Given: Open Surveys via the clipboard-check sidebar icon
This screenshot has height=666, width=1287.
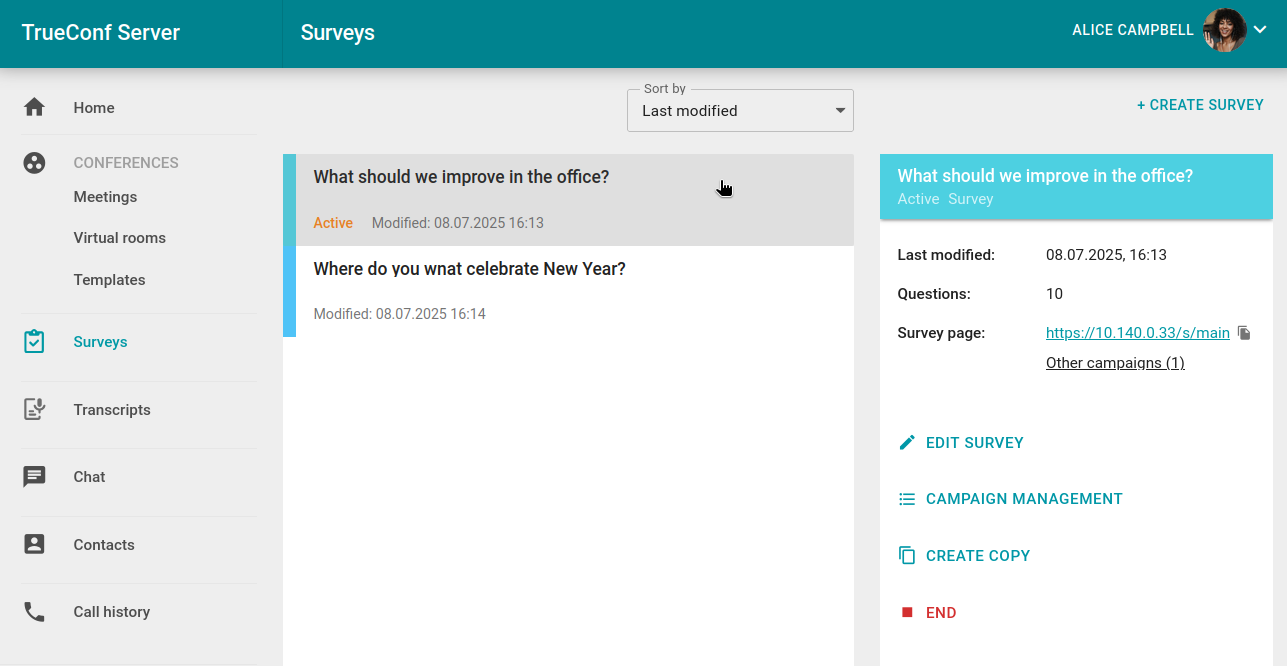Looking at the screenshot, I should [34, 341].
